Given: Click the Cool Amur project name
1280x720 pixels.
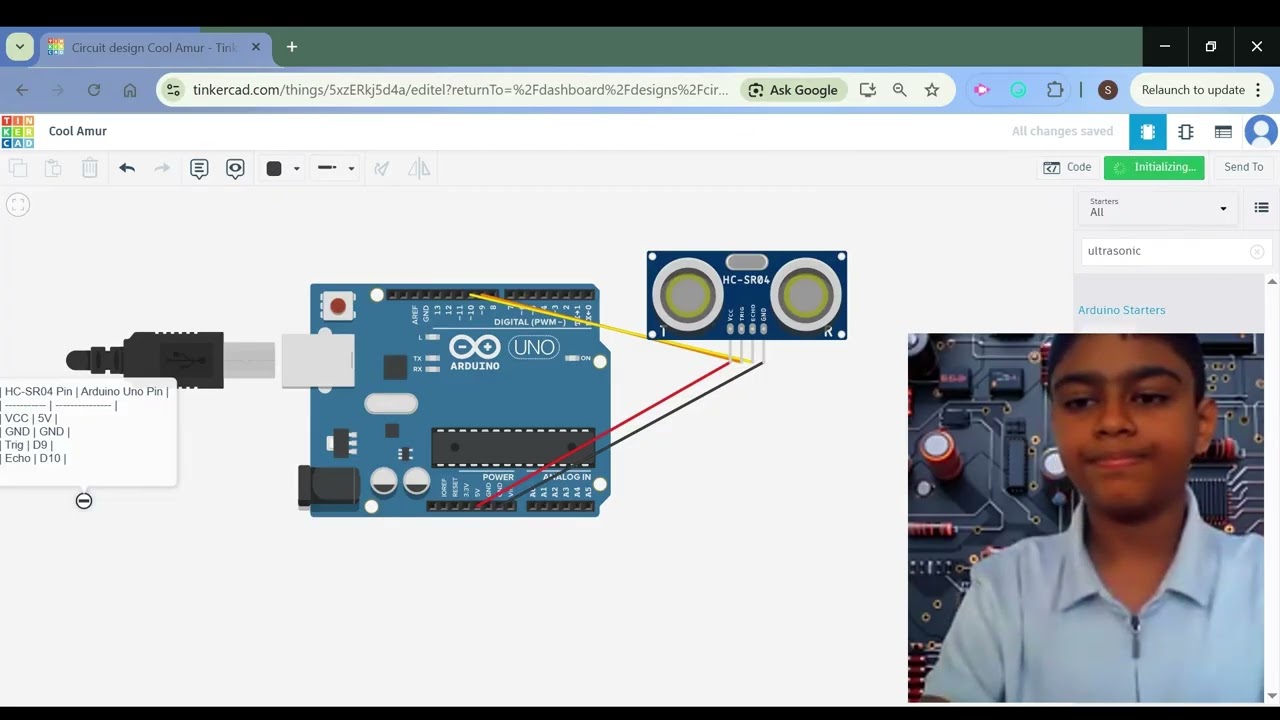Looking at the screenshot, I should [78, 131].
